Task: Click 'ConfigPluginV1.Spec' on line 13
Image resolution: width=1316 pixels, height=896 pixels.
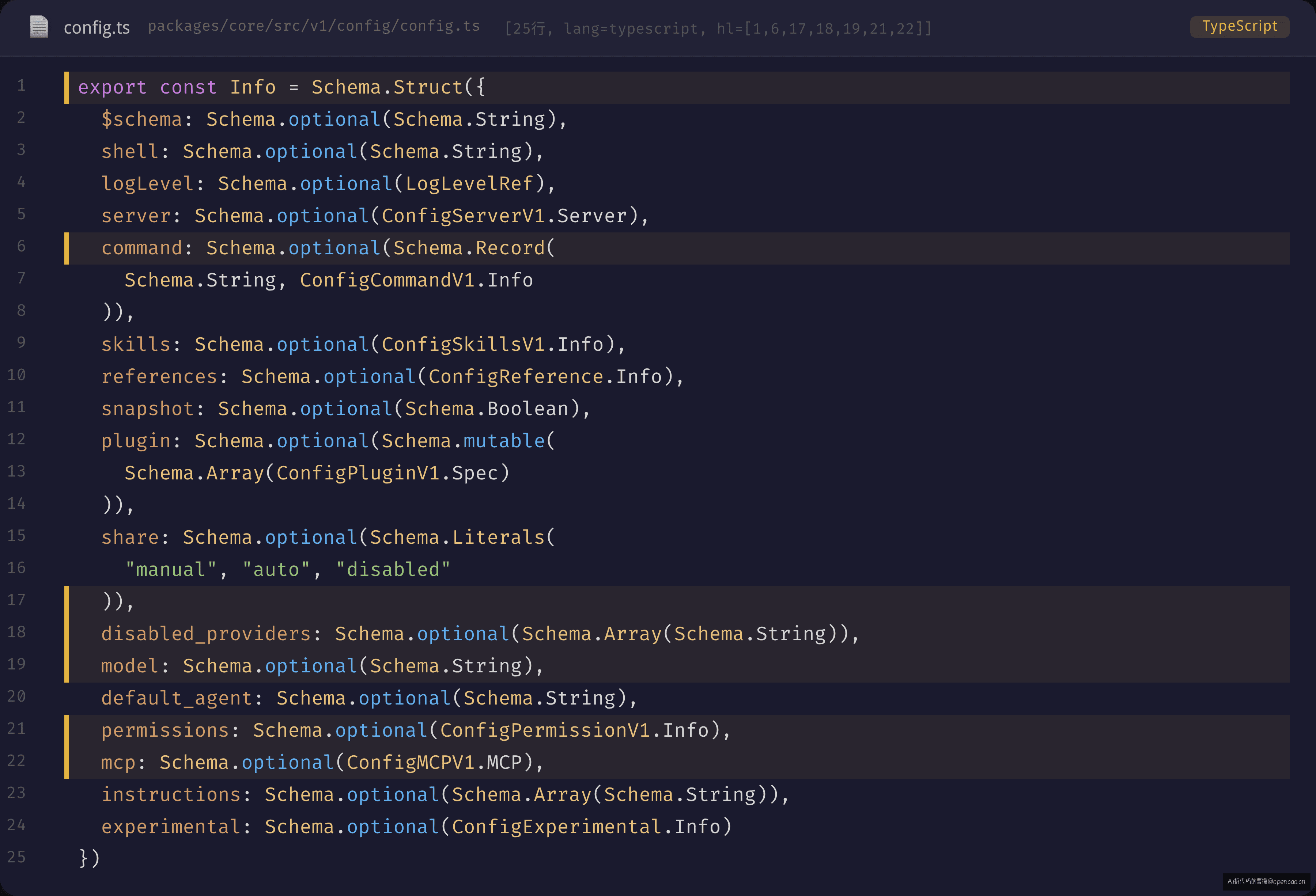Action: (387, 473)
